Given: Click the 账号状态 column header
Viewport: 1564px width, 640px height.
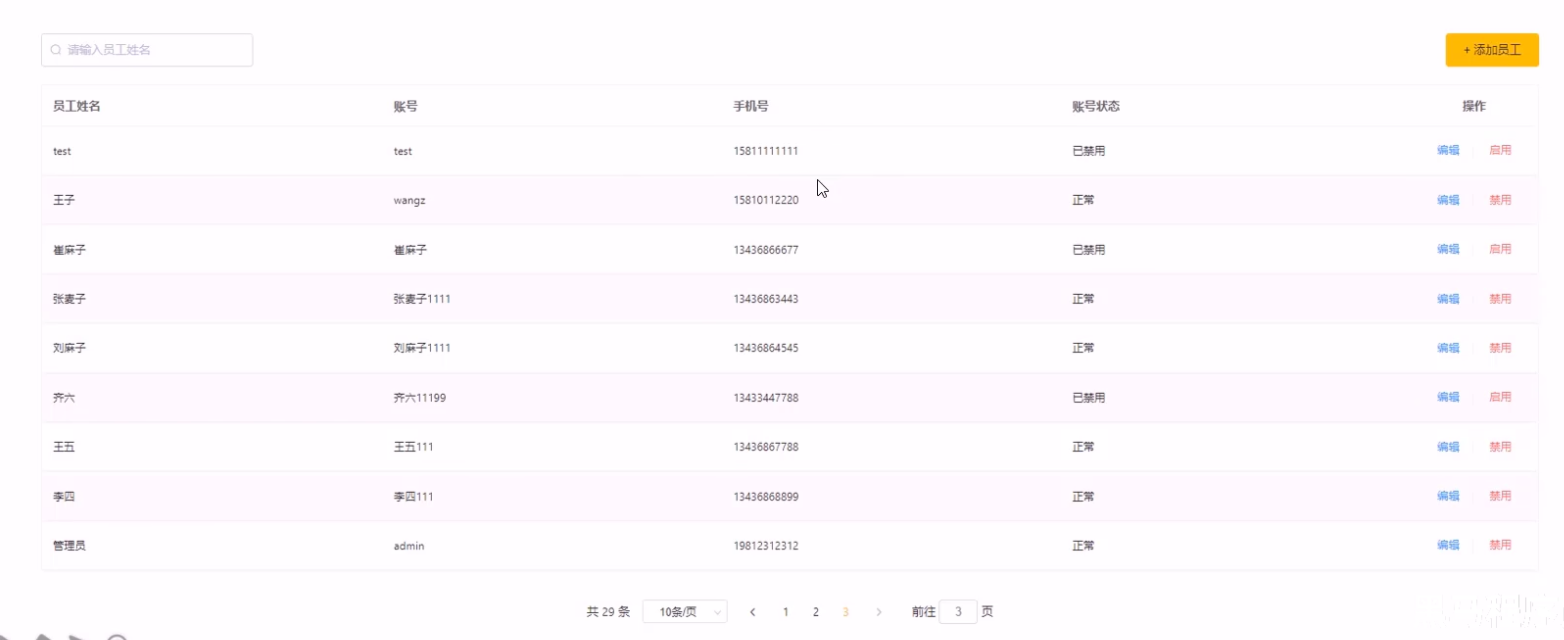Looking at the screenshot, I should tap(1095, 106).
